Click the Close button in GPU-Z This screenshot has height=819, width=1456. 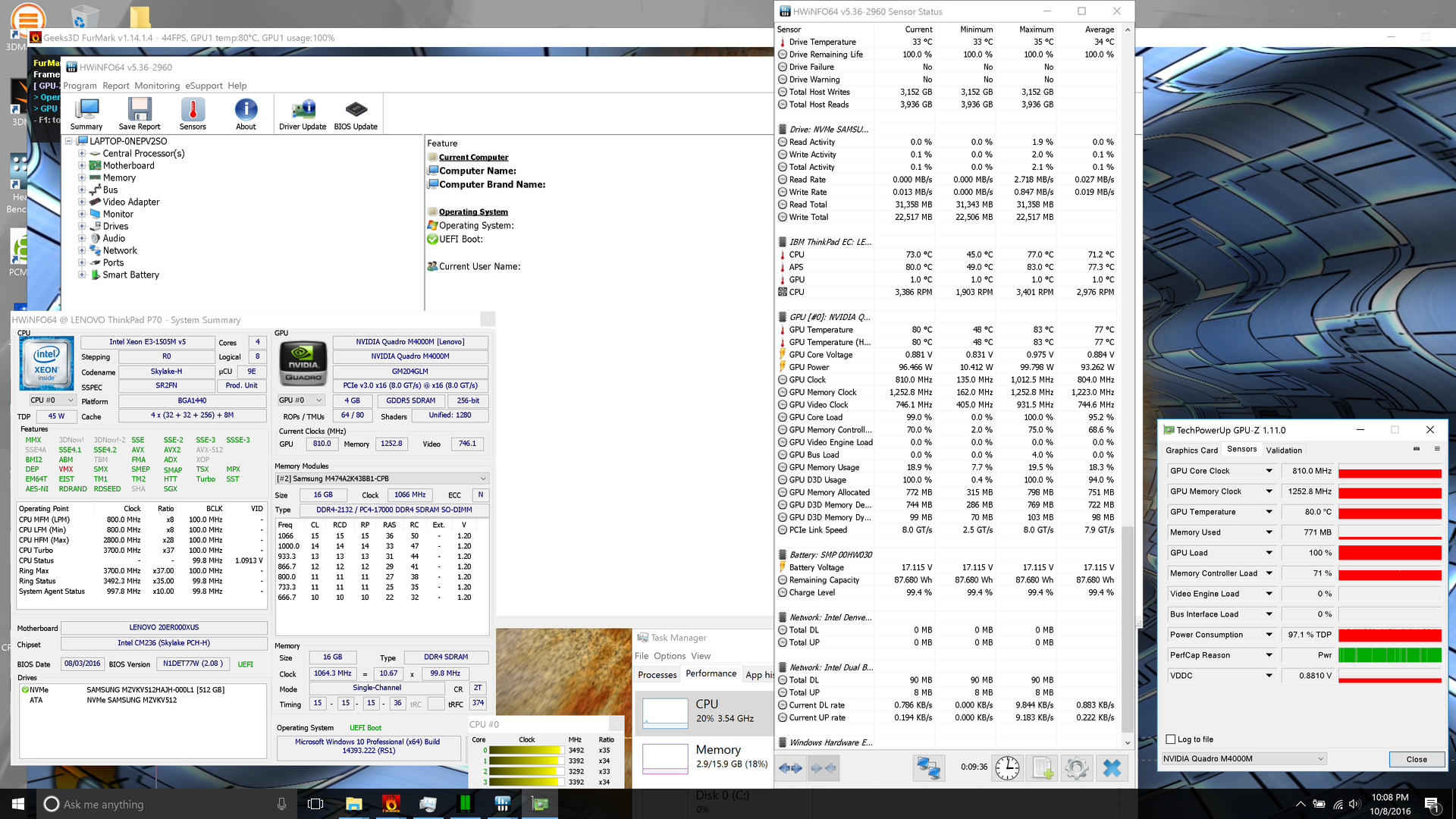(1416, 759)
